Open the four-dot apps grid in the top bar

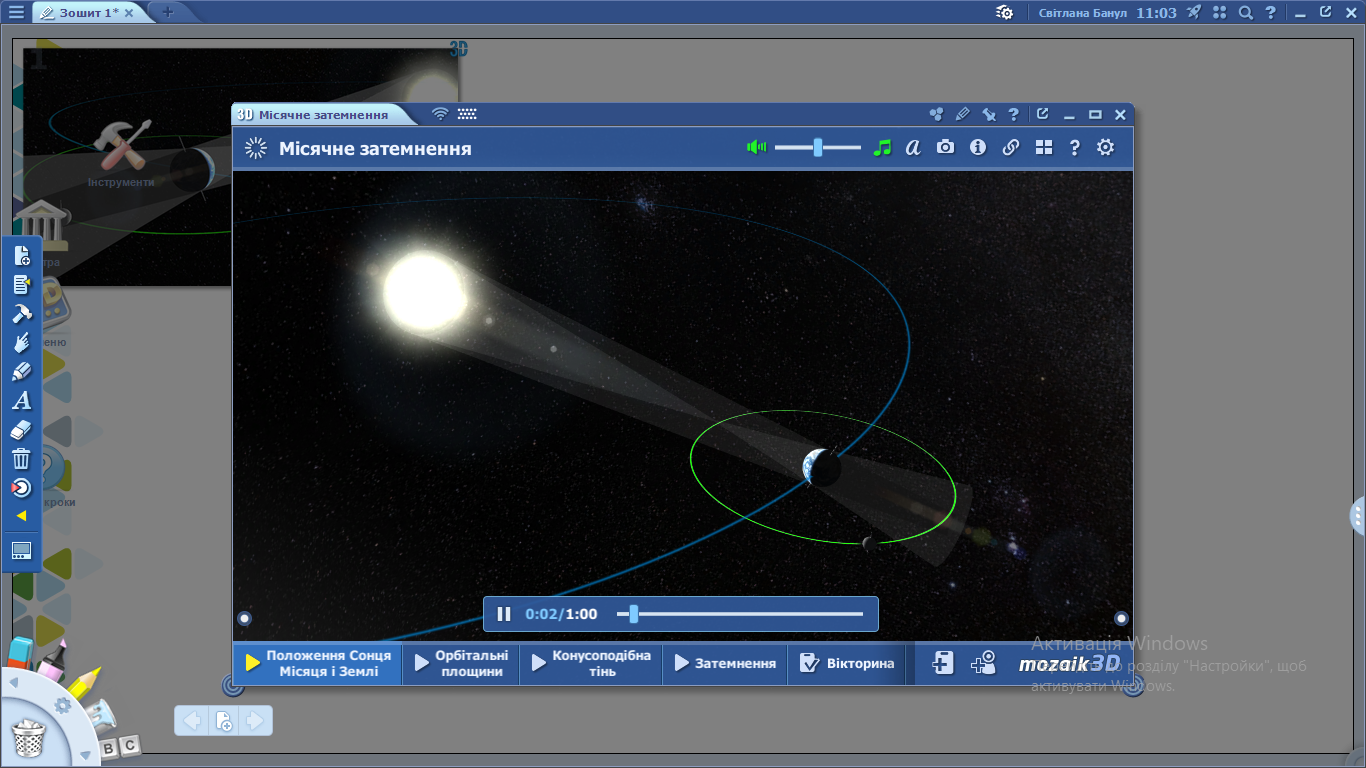[x=1219, y=13]
